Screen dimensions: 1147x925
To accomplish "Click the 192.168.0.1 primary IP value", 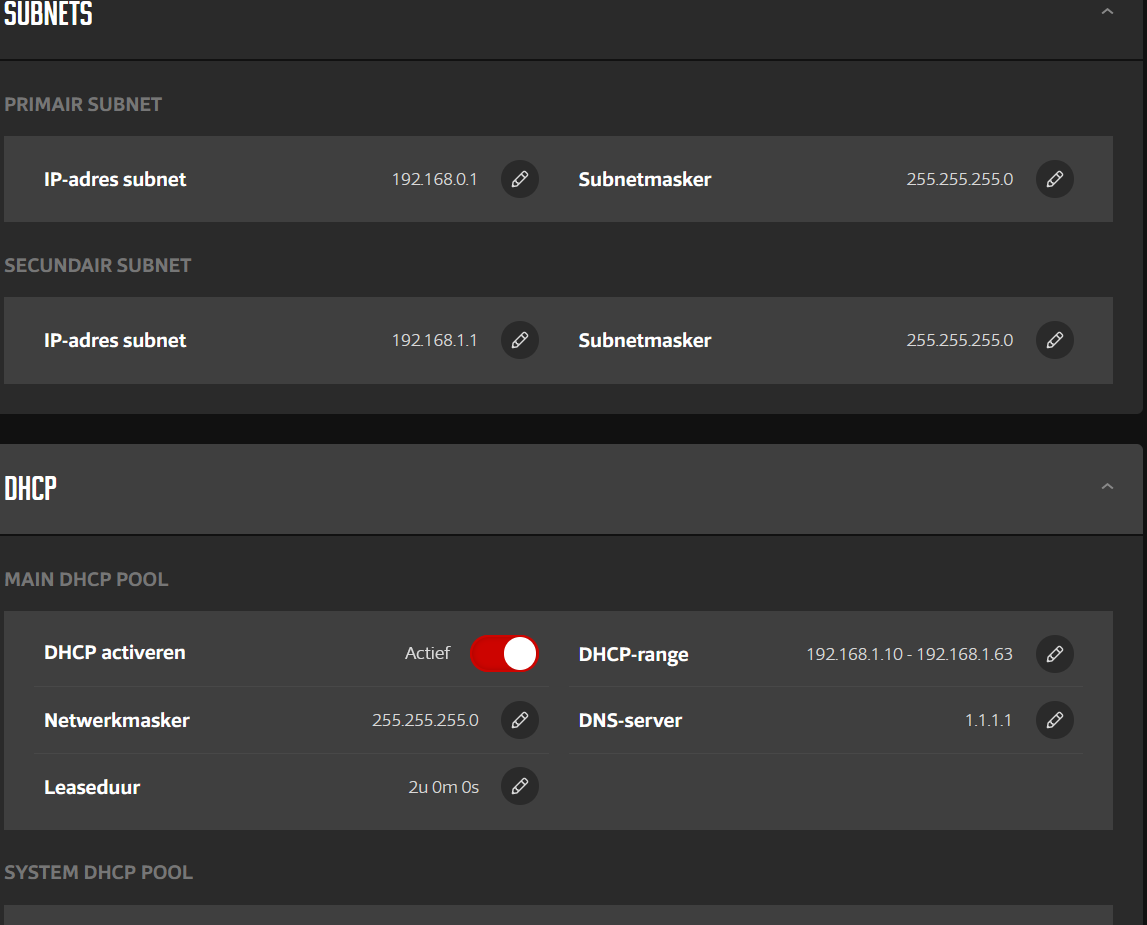I will (434, 180).
